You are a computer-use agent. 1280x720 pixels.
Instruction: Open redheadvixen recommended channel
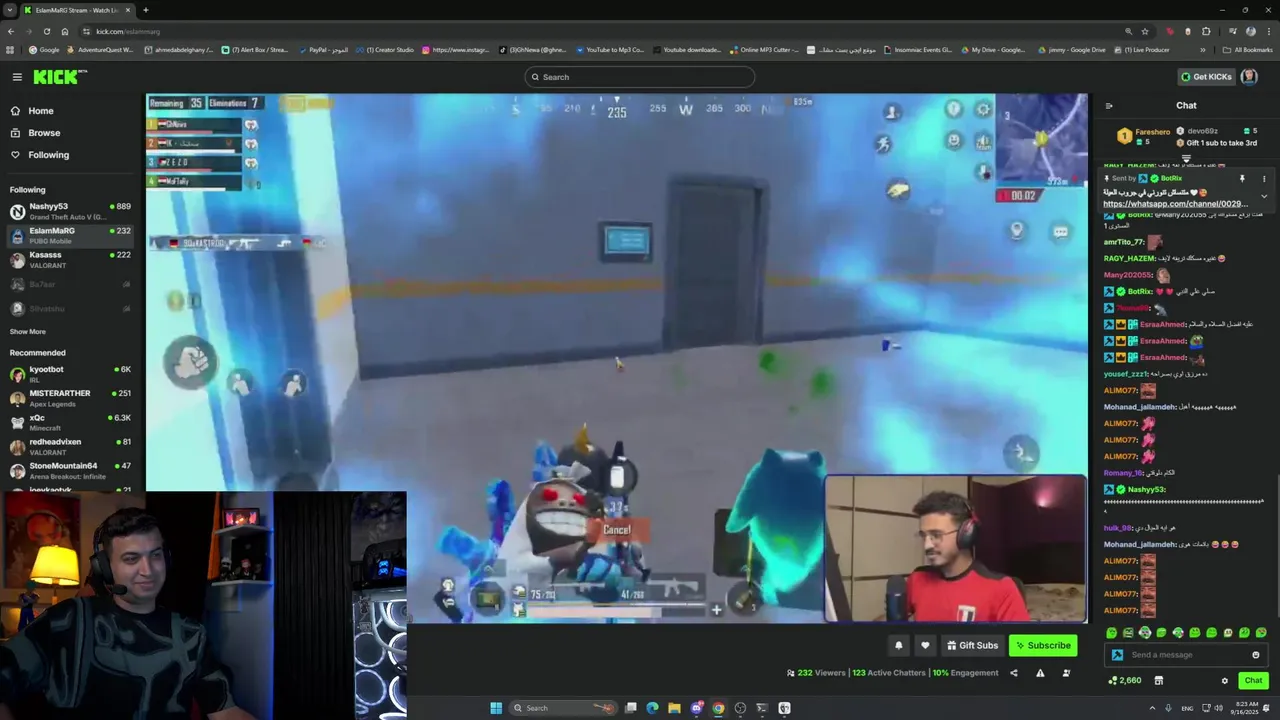[70, 446]
